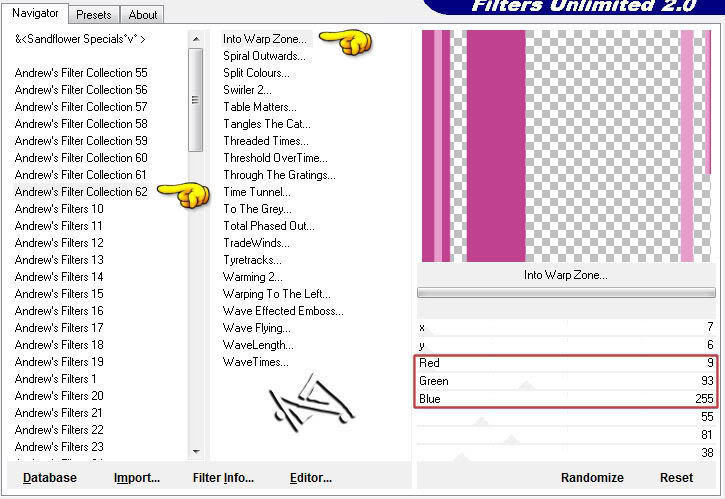This screenshot has height=499, width=725.
Task: Choose the Tangles The Cat... filter
Action: click(267, 124)
